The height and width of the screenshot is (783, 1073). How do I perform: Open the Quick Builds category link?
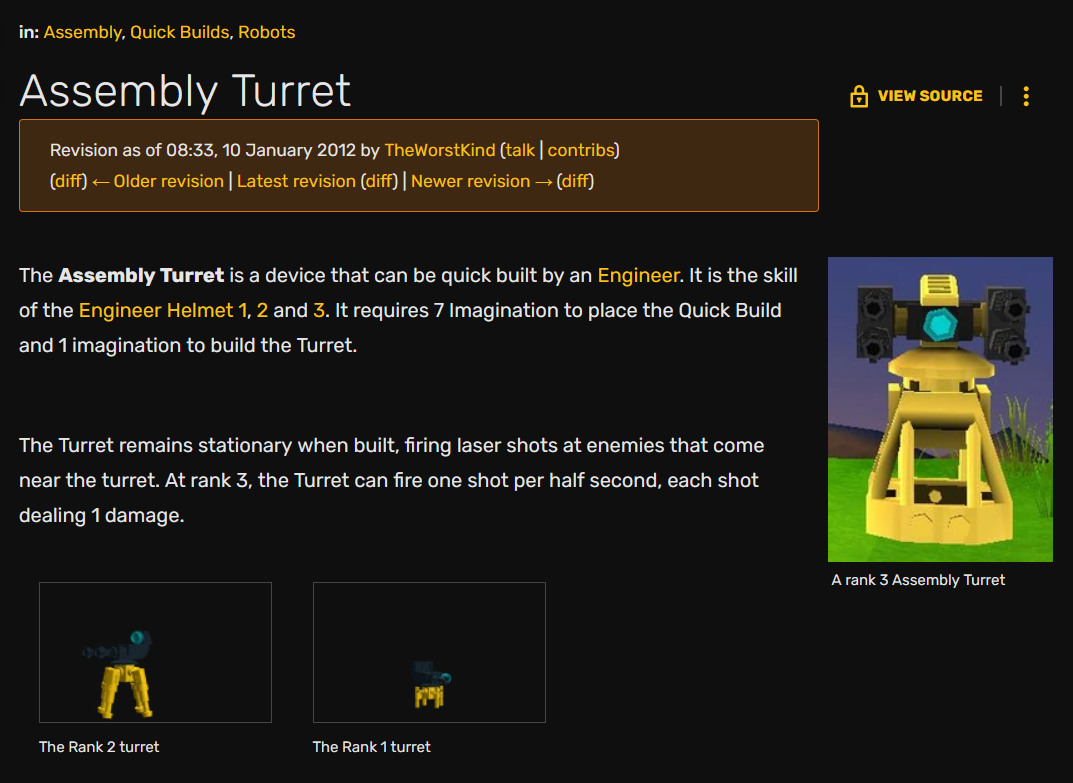[182, 32]
